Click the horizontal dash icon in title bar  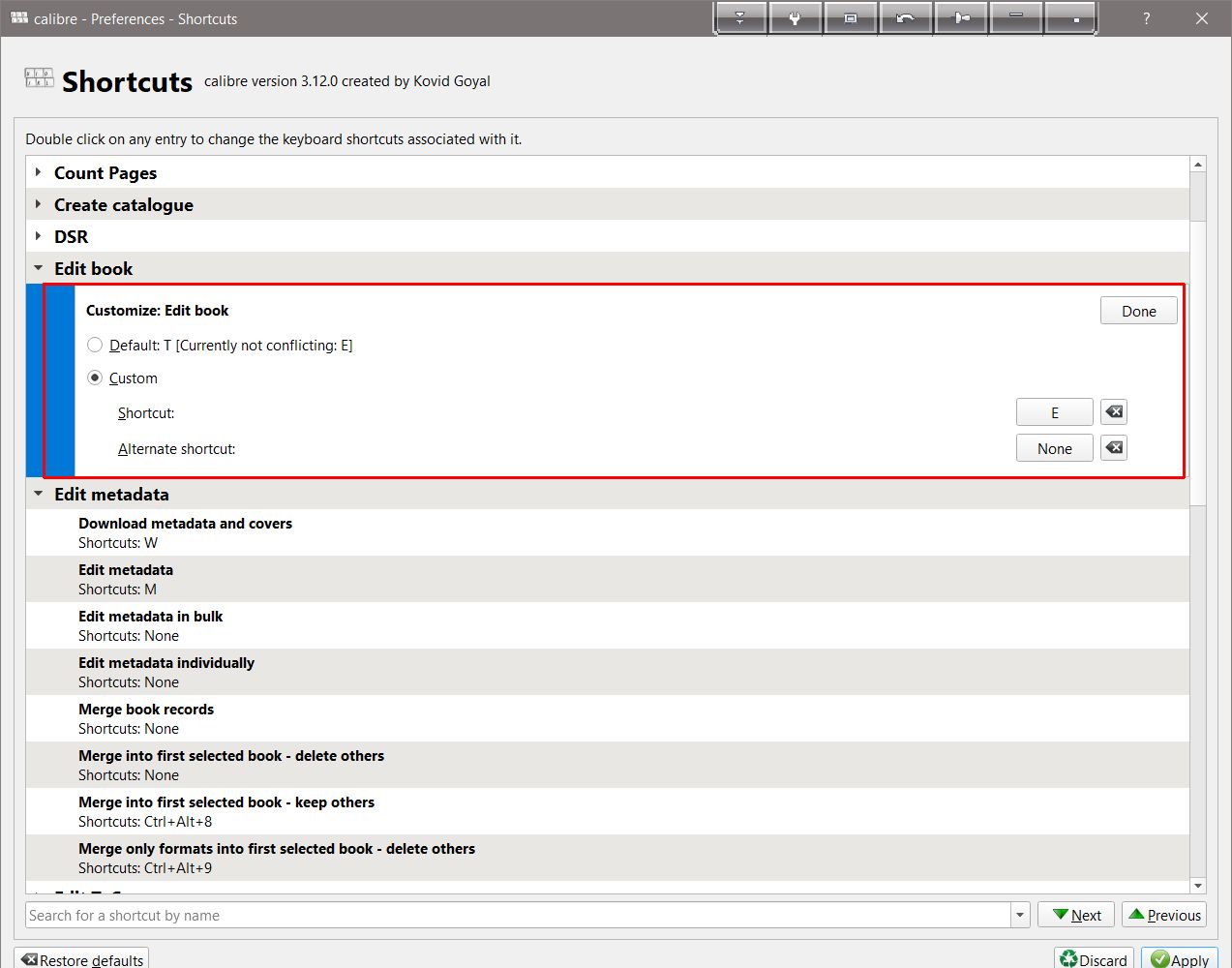[x=1016, y=18]
